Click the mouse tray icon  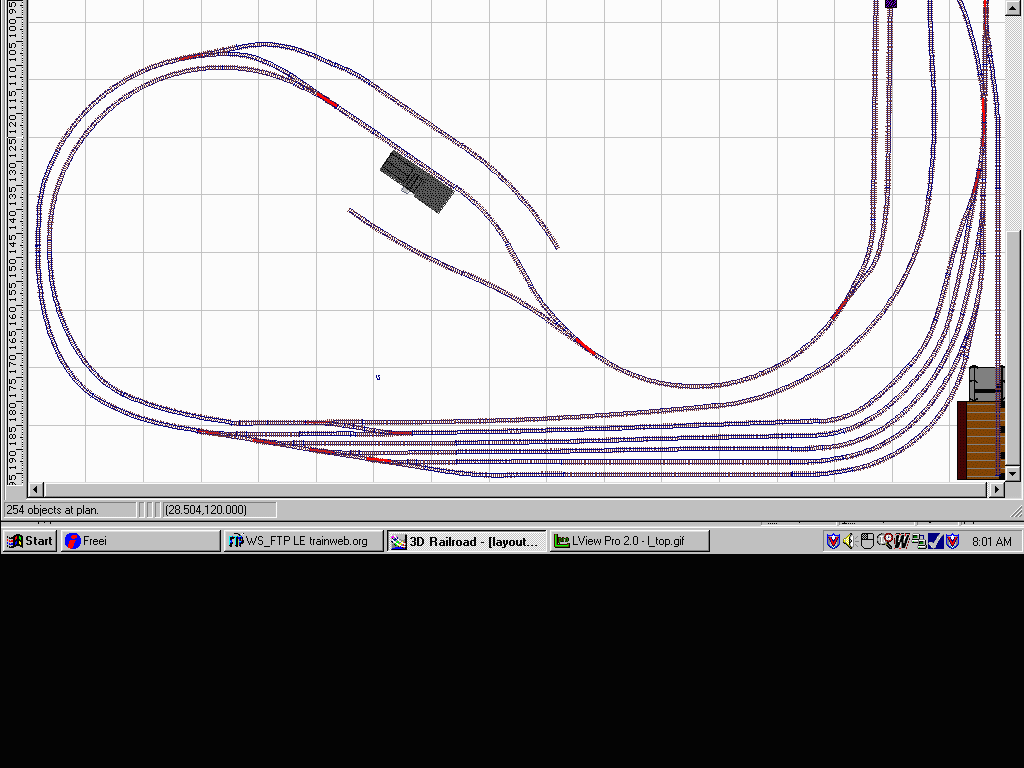coord(867,541)
